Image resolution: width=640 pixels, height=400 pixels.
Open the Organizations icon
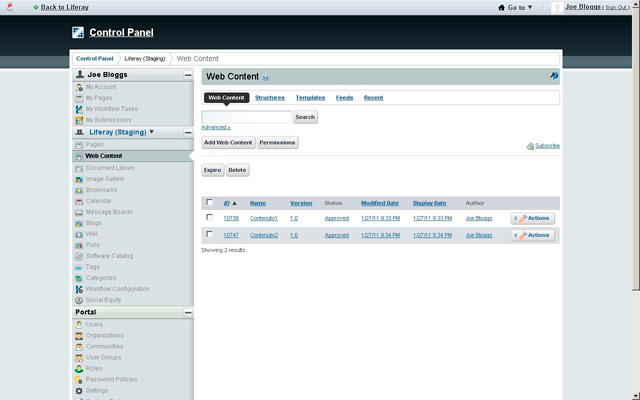point(79,336)
